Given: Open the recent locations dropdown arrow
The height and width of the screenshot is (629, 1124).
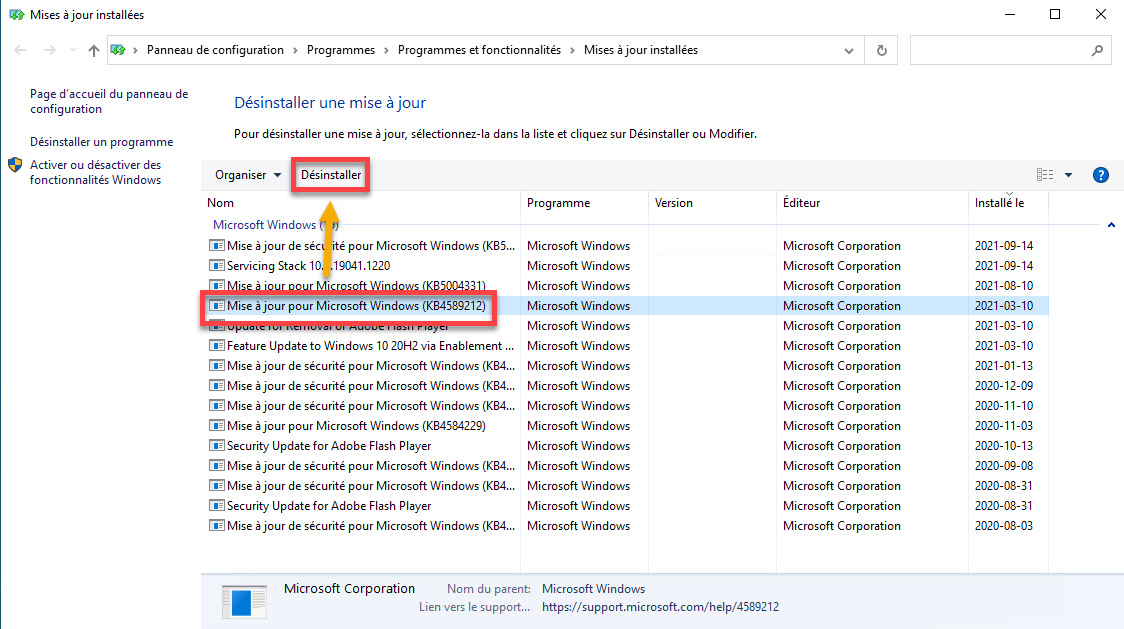Looking at the screenshot, I should (x=73, y=50).
